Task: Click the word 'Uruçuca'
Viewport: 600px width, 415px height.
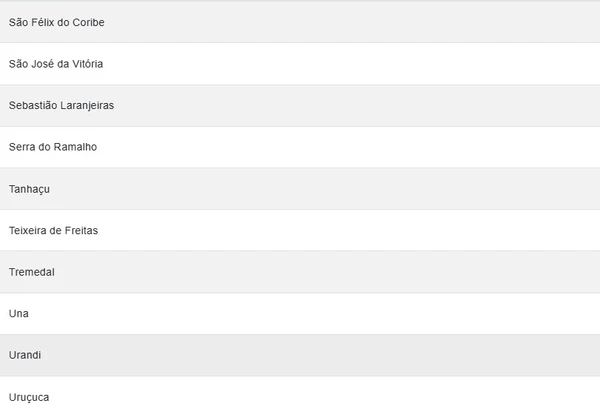Action: (x=28, y=398)
